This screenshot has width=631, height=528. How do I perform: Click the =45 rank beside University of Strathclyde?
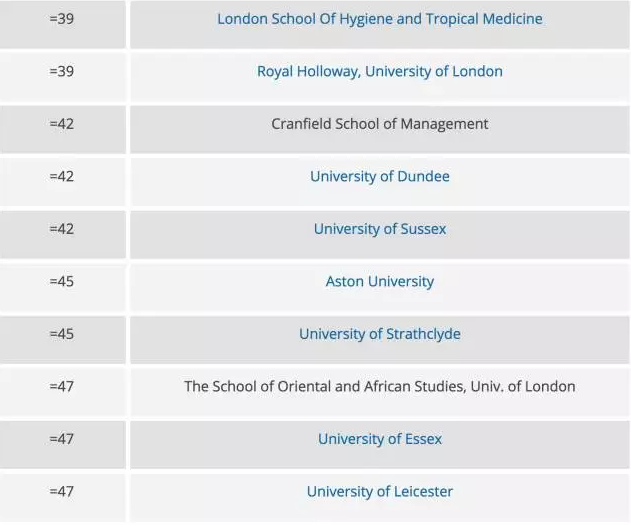(62, 334)
